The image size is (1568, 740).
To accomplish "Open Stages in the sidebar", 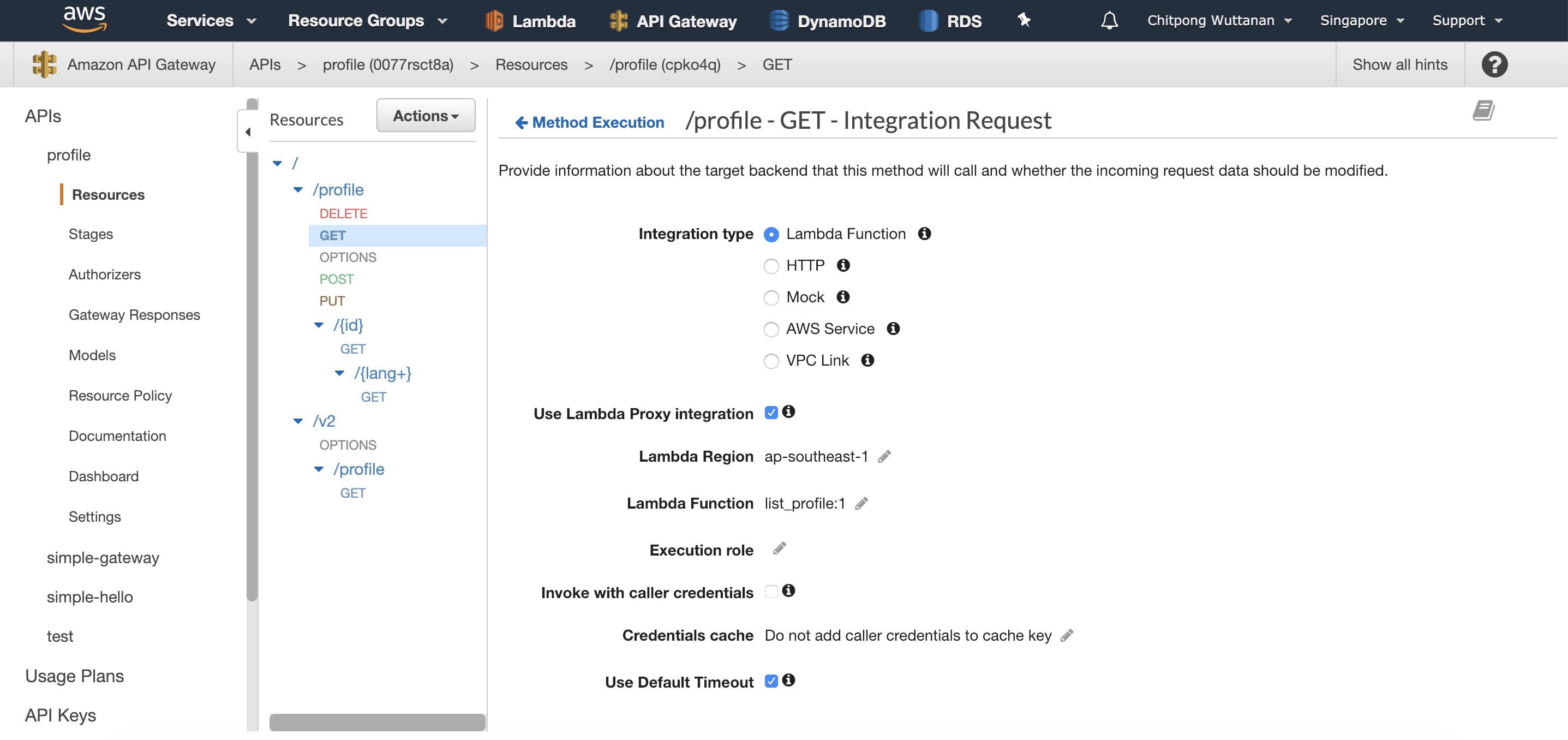I will (x=91, y=234).
